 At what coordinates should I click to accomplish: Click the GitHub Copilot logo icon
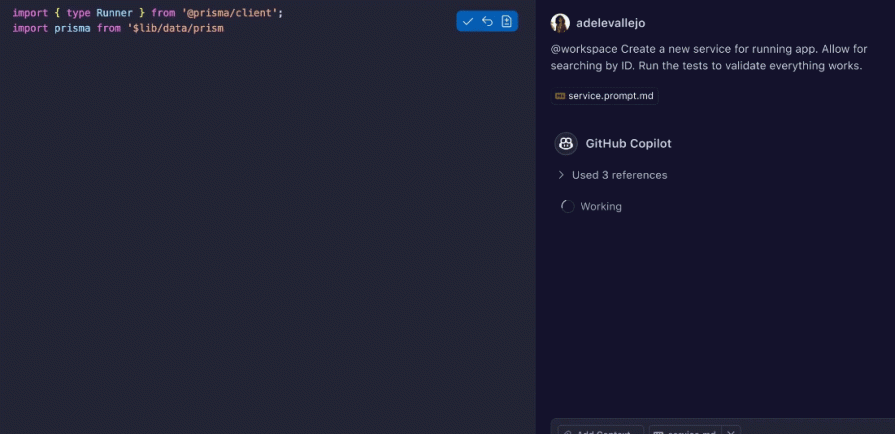tap(566, 143)
